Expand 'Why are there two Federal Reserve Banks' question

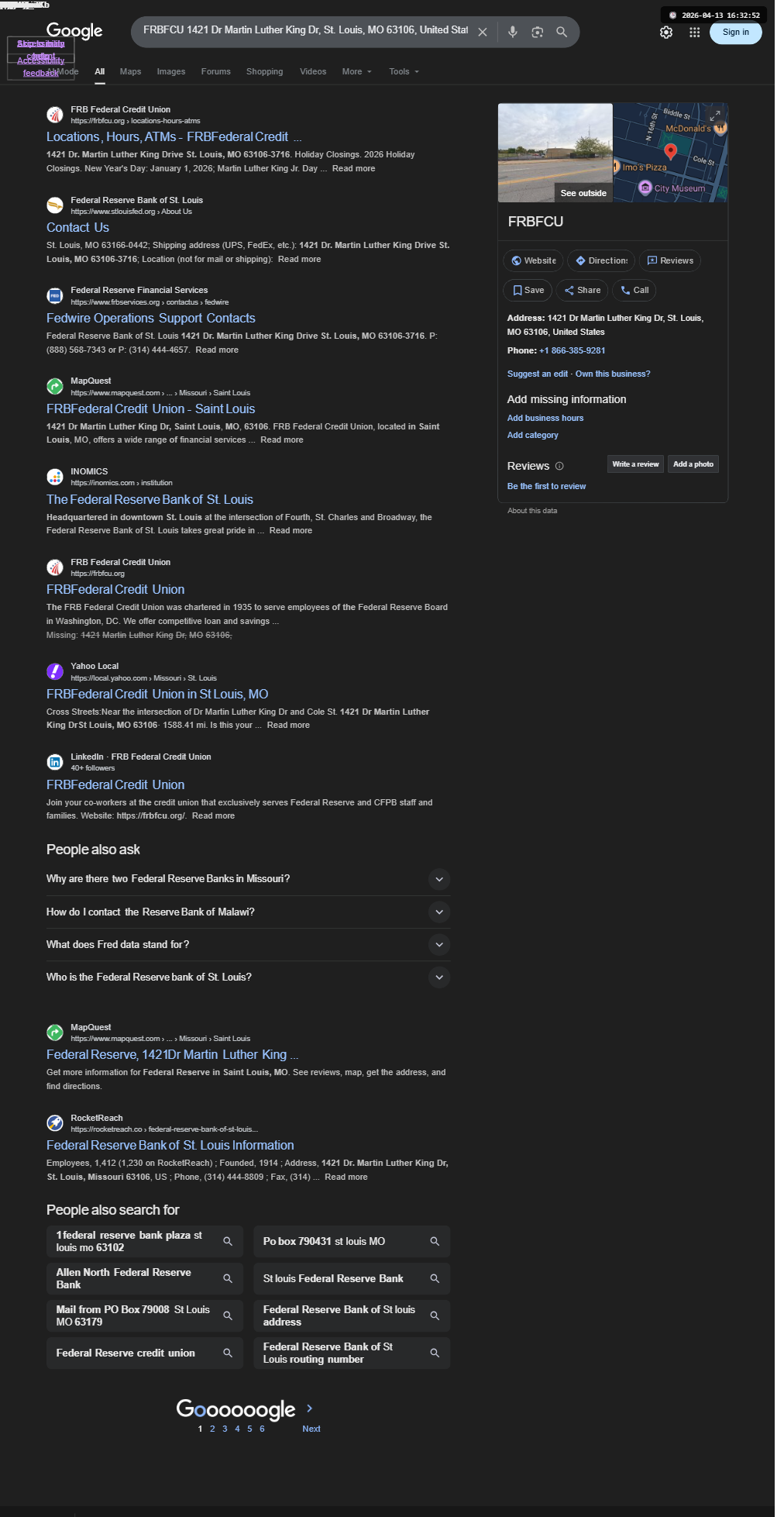(x=438, y=879)
